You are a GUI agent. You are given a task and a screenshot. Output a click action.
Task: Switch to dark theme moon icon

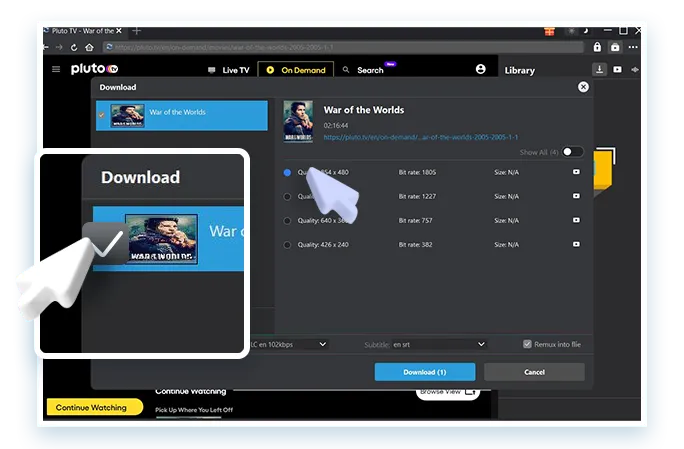586,31
